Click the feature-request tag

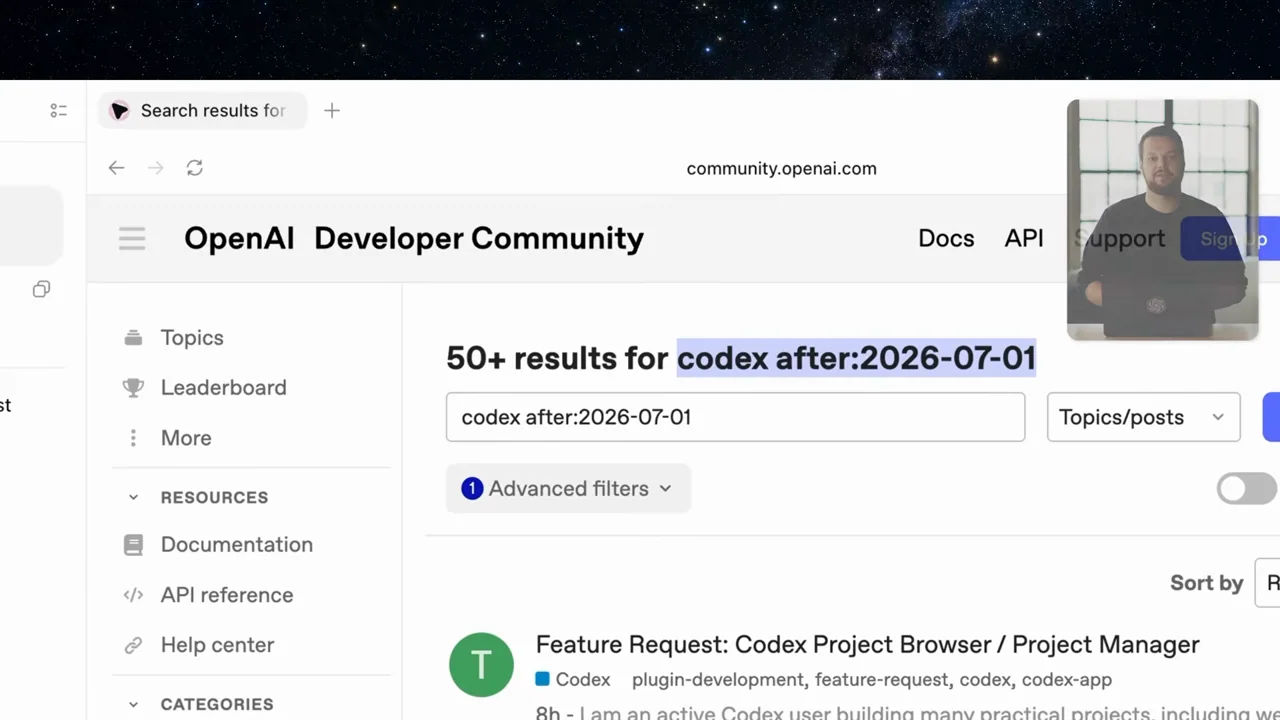pos(881,679)
